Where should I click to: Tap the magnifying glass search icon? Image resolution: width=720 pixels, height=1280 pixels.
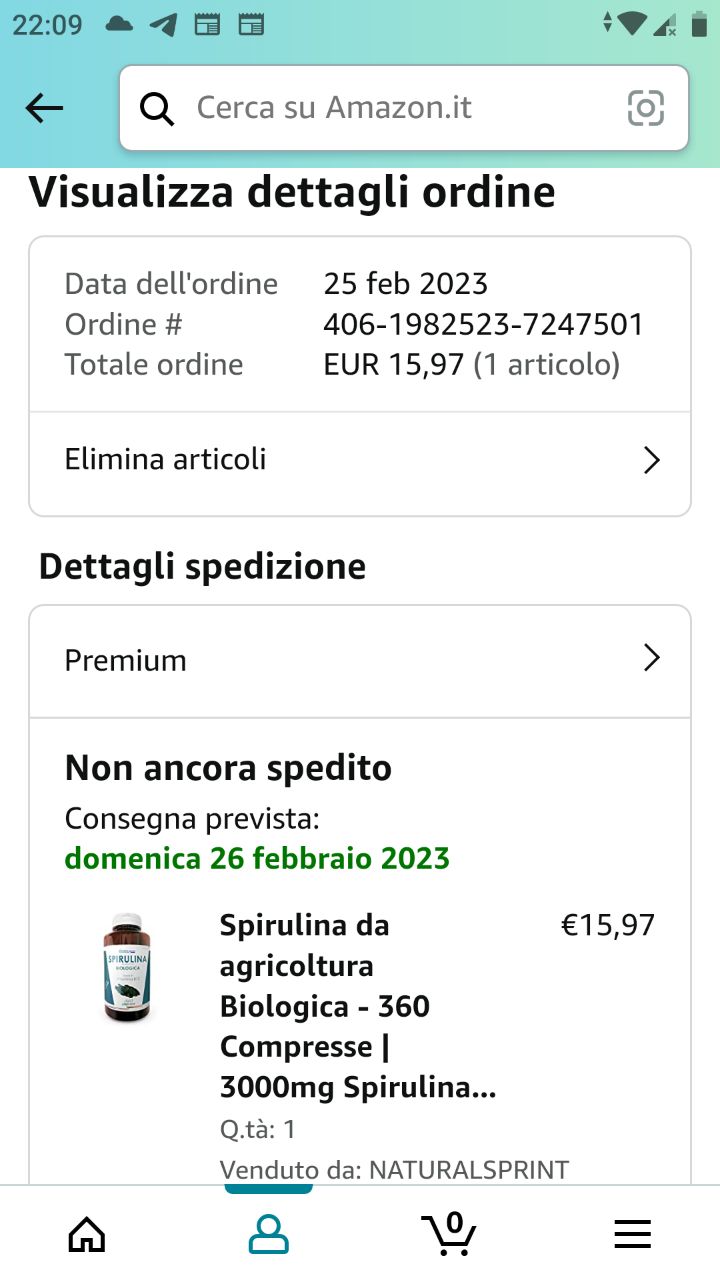[156, 108]
